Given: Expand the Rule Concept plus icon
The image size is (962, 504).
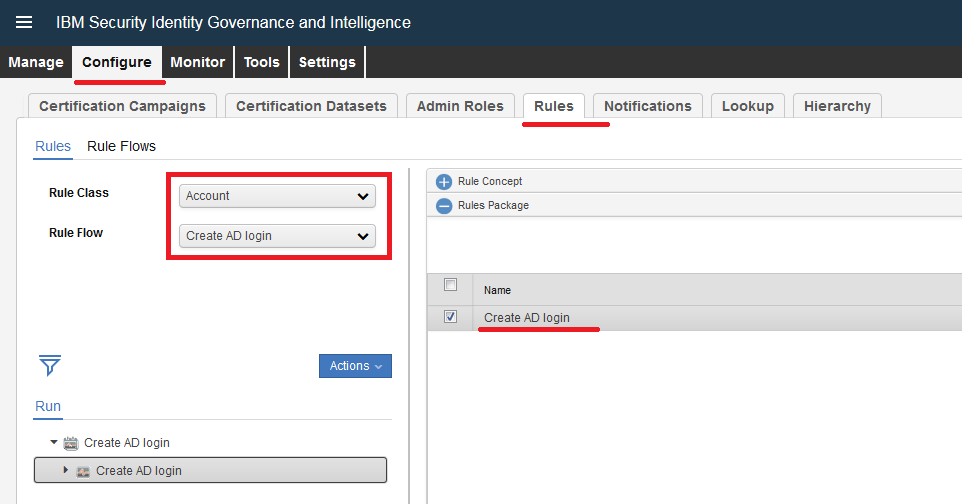Looking at the screenshot, I should [444, 182].
